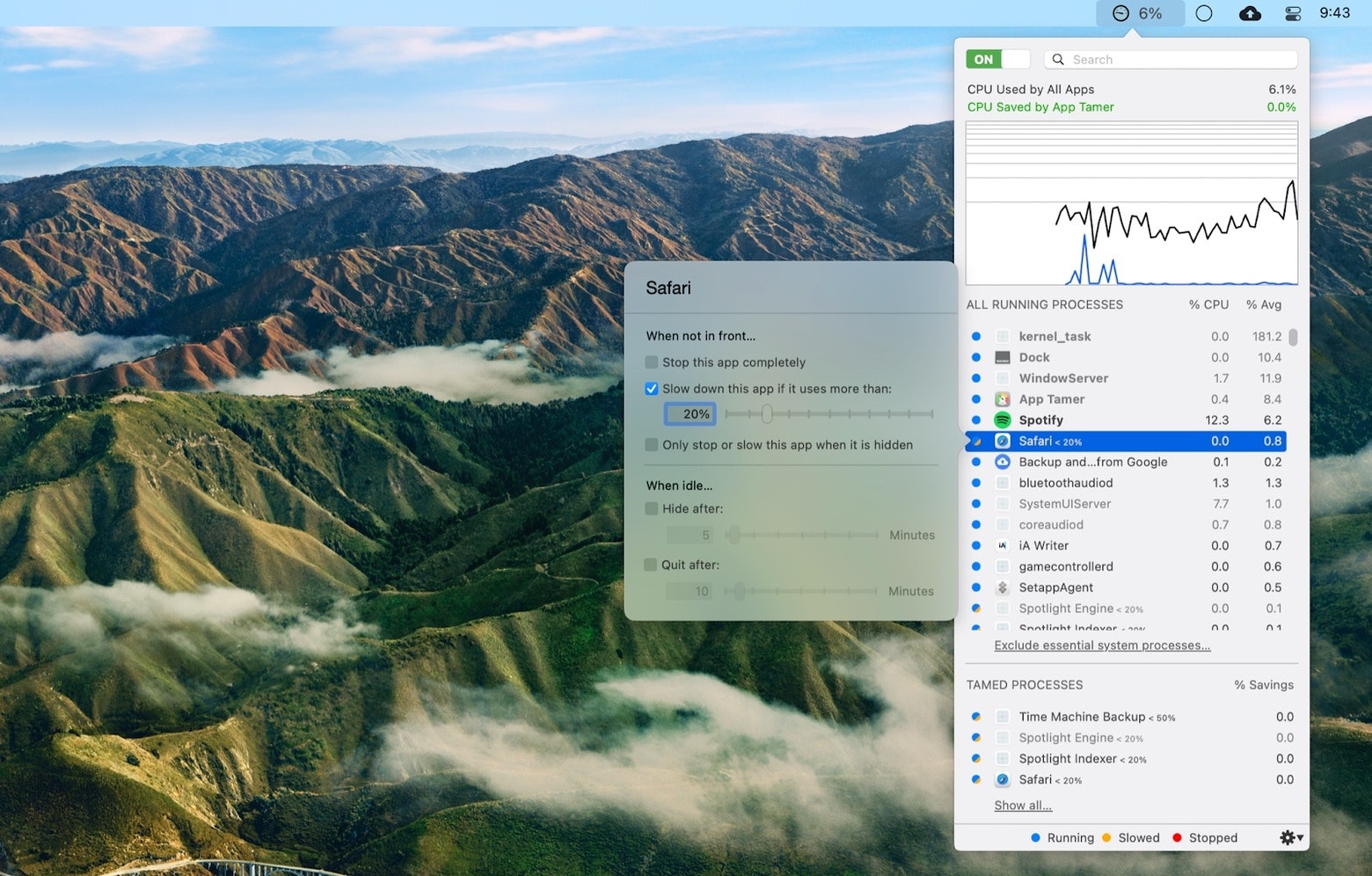Viewport: 1372px width, 876px height.
Task: Click status dot next to Time Machine Backup
Action: pos(976,717)
